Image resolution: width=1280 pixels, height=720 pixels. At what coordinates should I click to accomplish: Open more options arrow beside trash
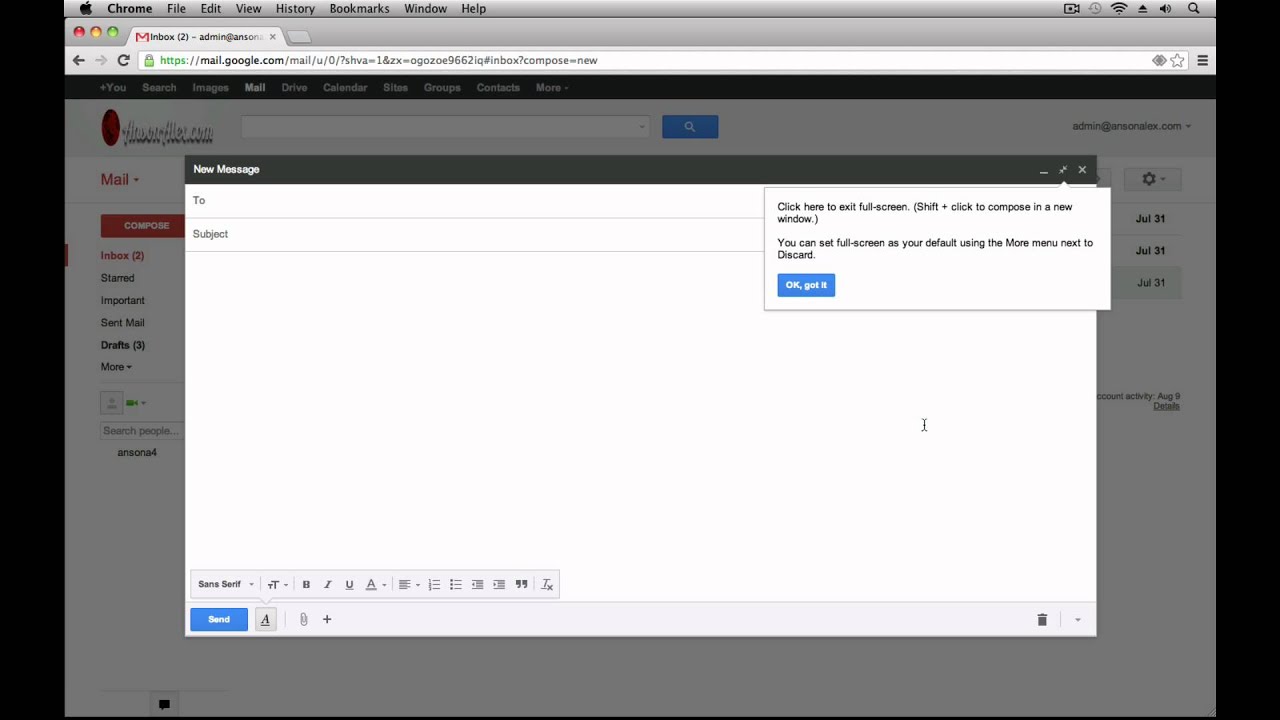1077,620
